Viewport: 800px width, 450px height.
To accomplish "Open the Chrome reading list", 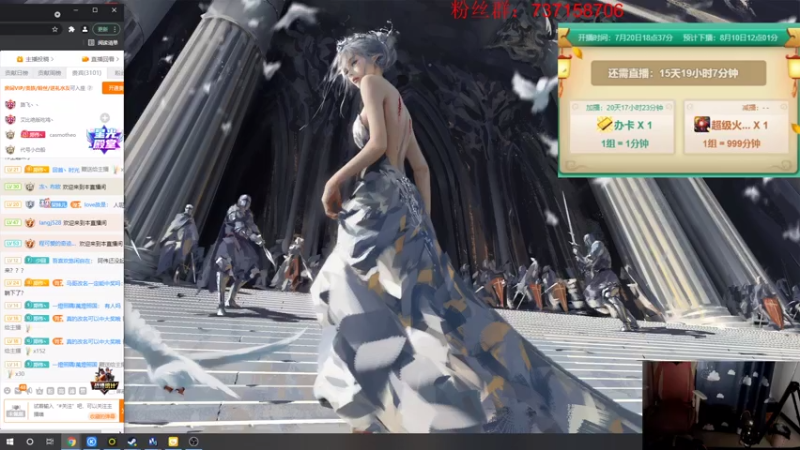I will pos(103,43).
